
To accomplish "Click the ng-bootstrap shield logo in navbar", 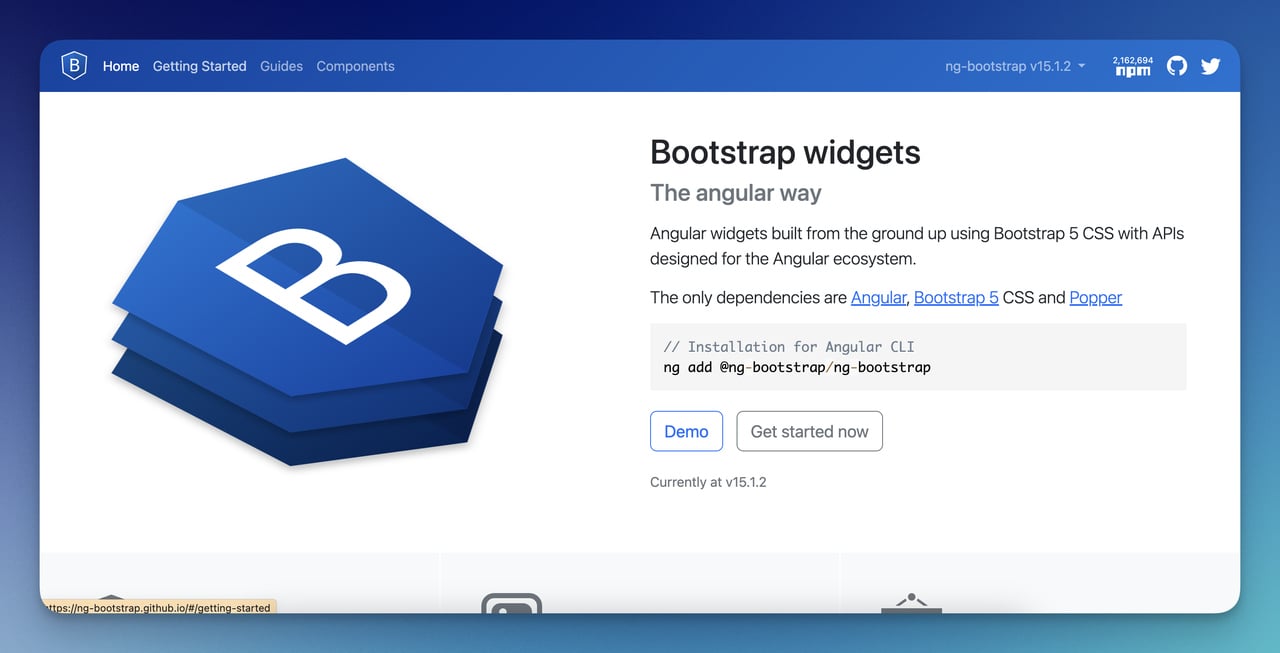I will pyautogui.click(x=74, y=66).
